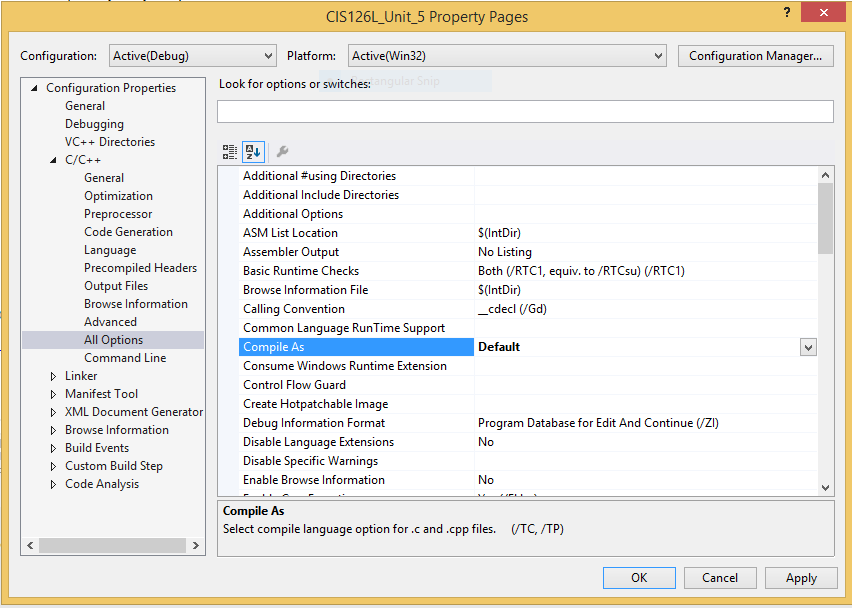852x608 pixels.
Task: Select Output Files in the tree
Action: click(x=116, y=286)
